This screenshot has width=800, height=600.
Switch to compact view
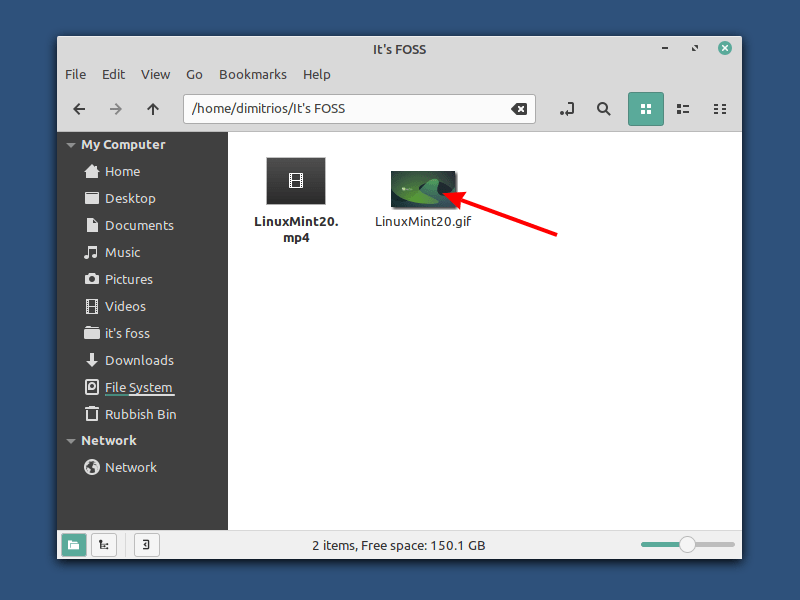[720, 109]
